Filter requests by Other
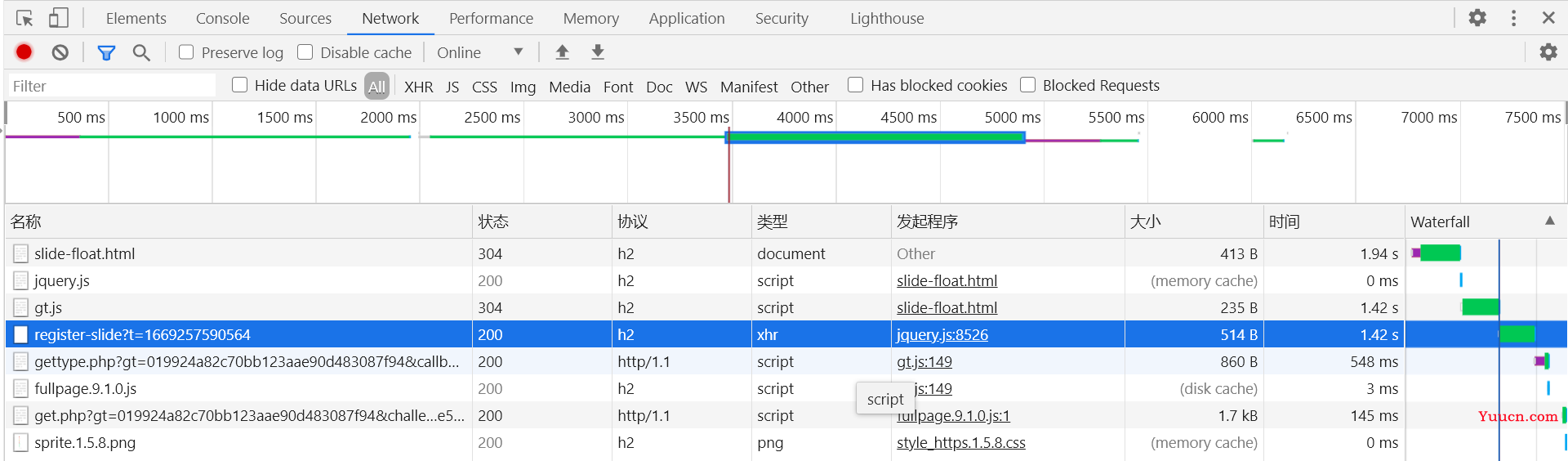The image size is (1568, 461). pyautogui.click(x=809, y=86)
